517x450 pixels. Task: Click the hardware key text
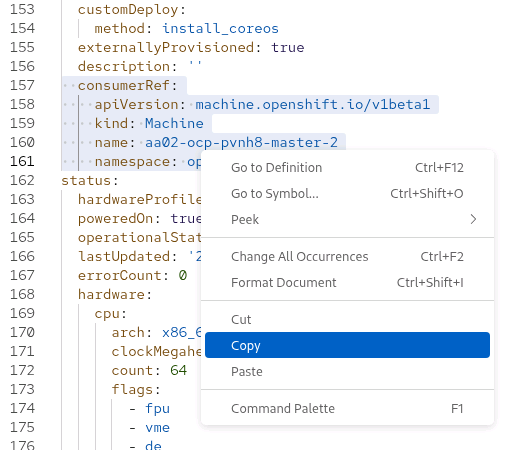[111, 295]
